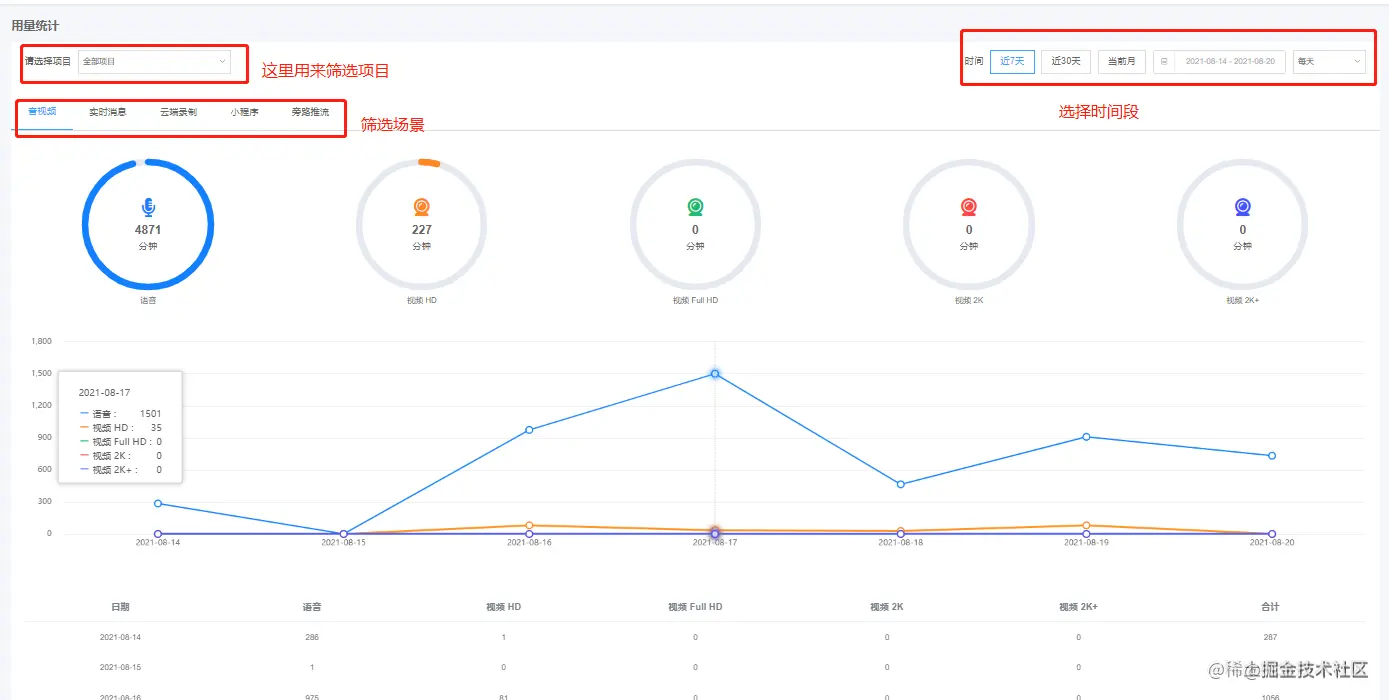Click the 2021-08-19 x-axis label on the chart
The height and width of the screenshot is (700, 1389).
[1086, 543]
